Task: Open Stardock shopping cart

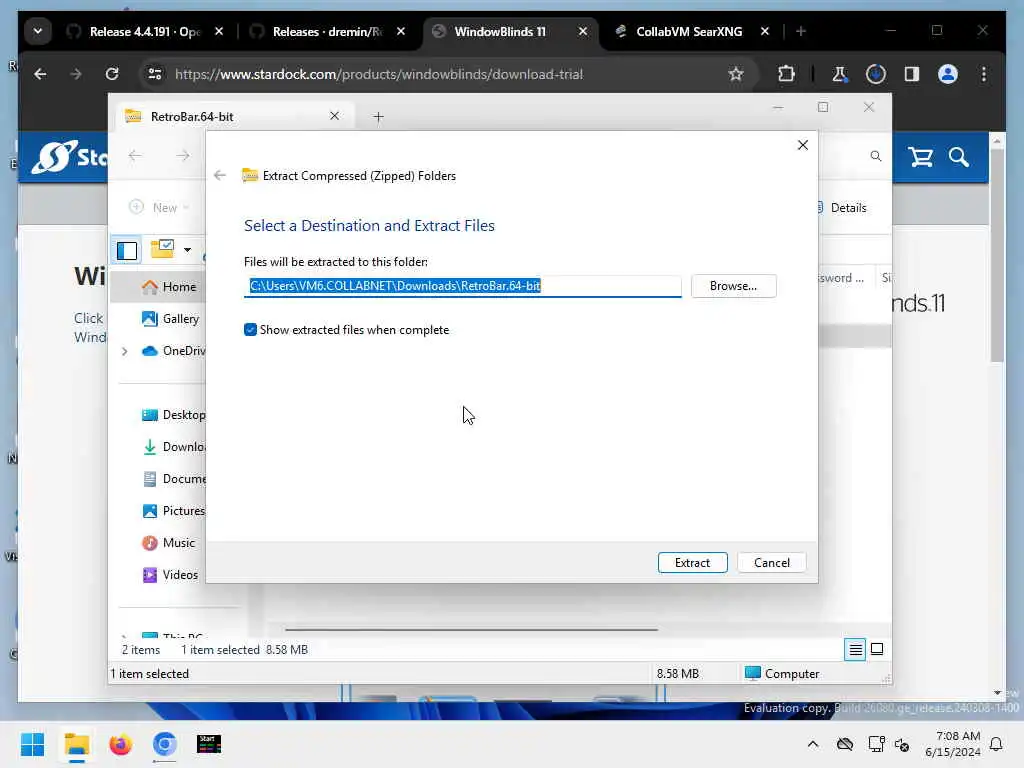Action: coord(921,157)
